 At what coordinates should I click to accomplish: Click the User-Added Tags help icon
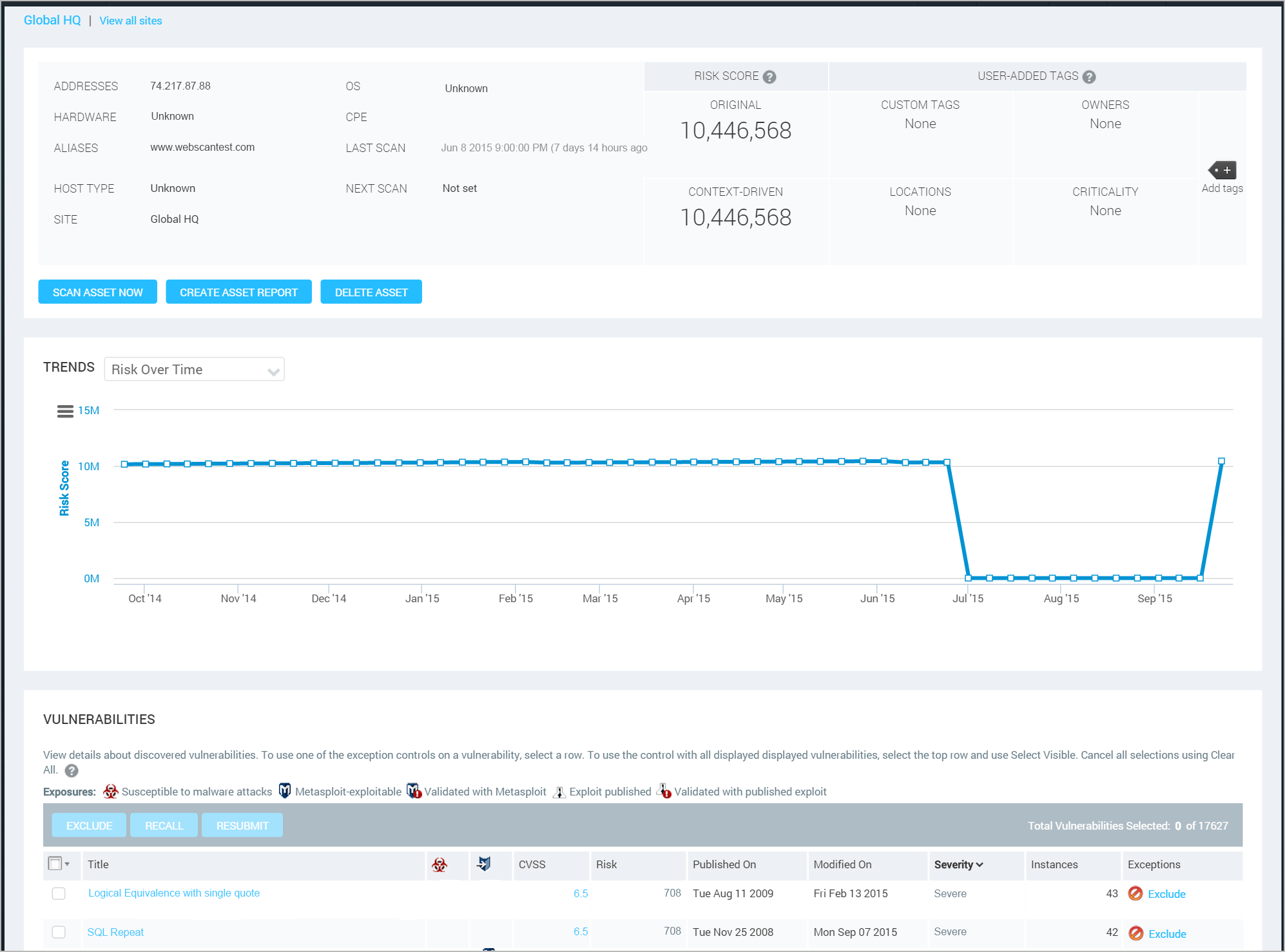pyautogui.click(x=1088, y=77)
